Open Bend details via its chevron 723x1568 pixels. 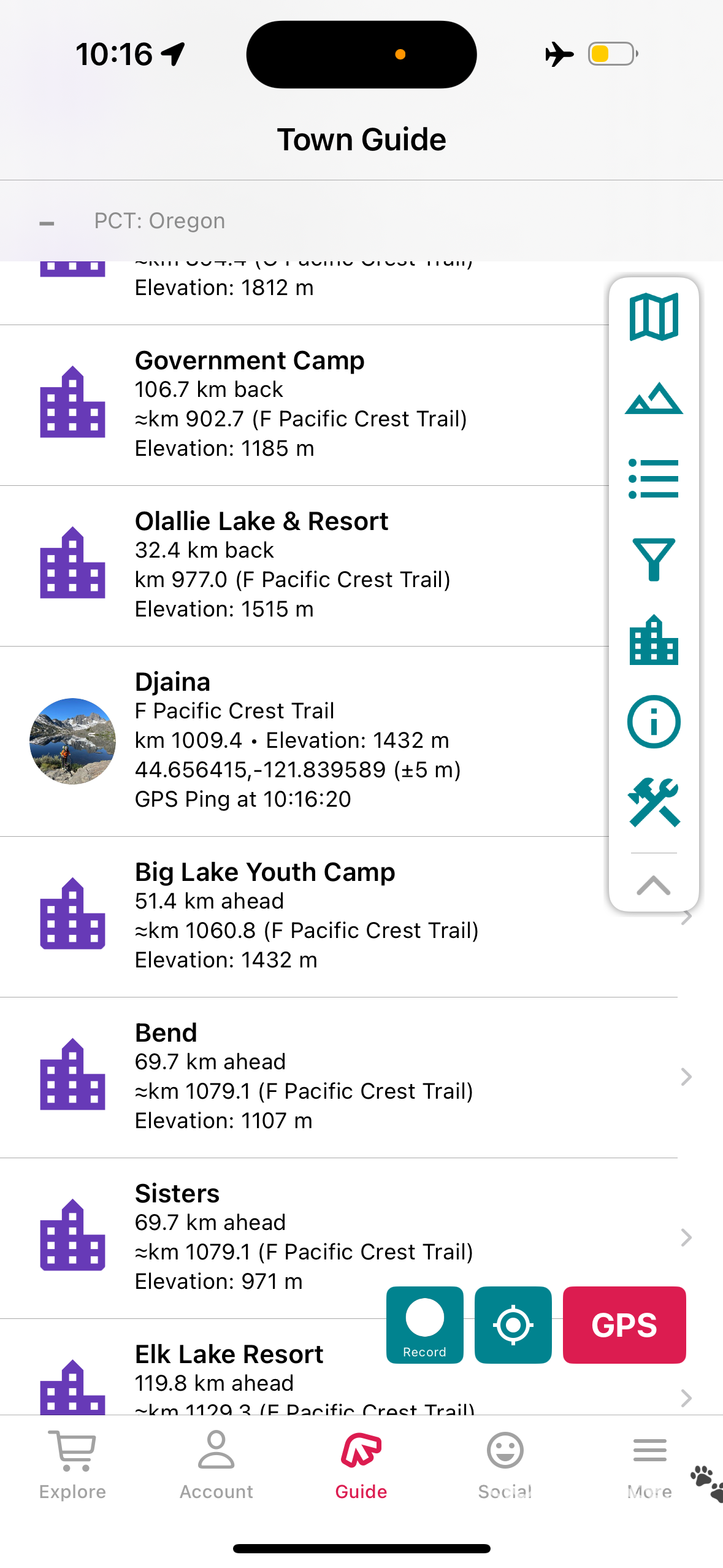click(x=686, y=1077)
